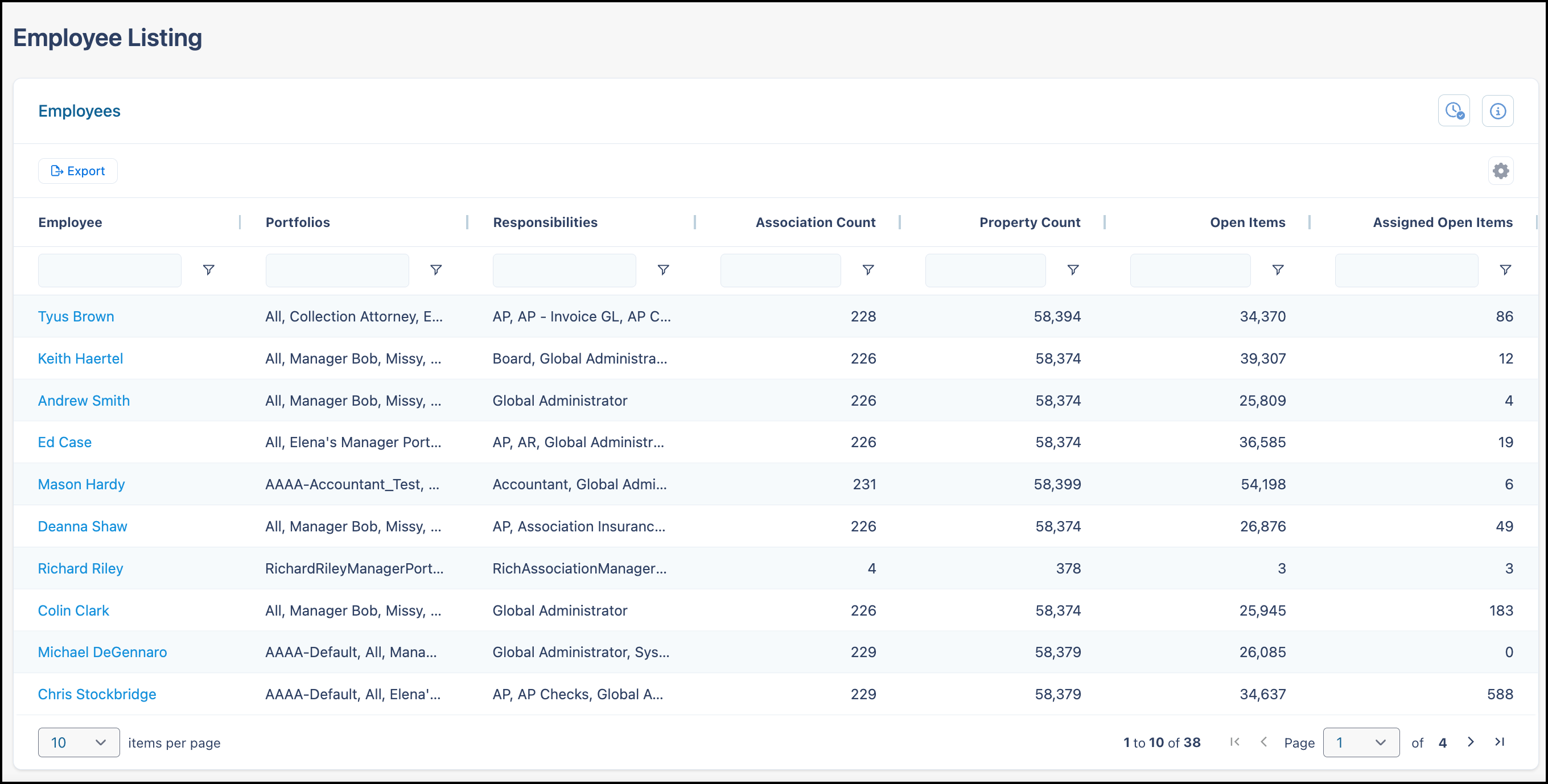Sort by the Responsibilities column header
The width and height of the screenshot is (1548, 784).
545,222
